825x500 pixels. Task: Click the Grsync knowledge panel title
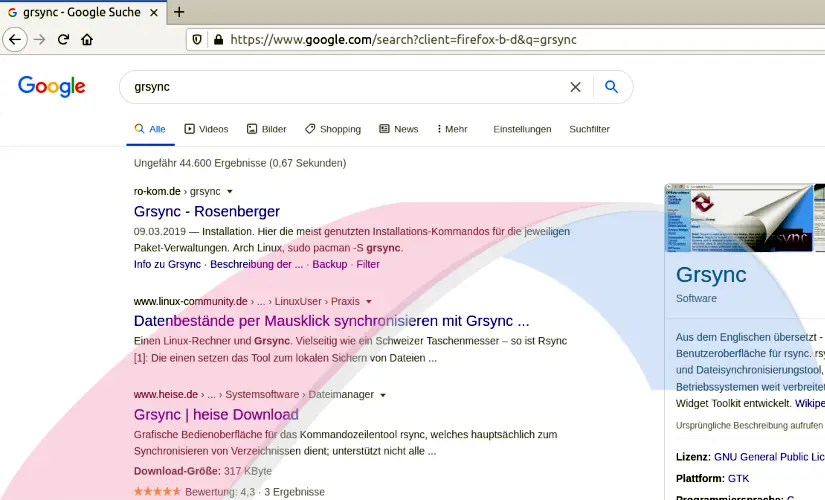(x=711, y=274)
